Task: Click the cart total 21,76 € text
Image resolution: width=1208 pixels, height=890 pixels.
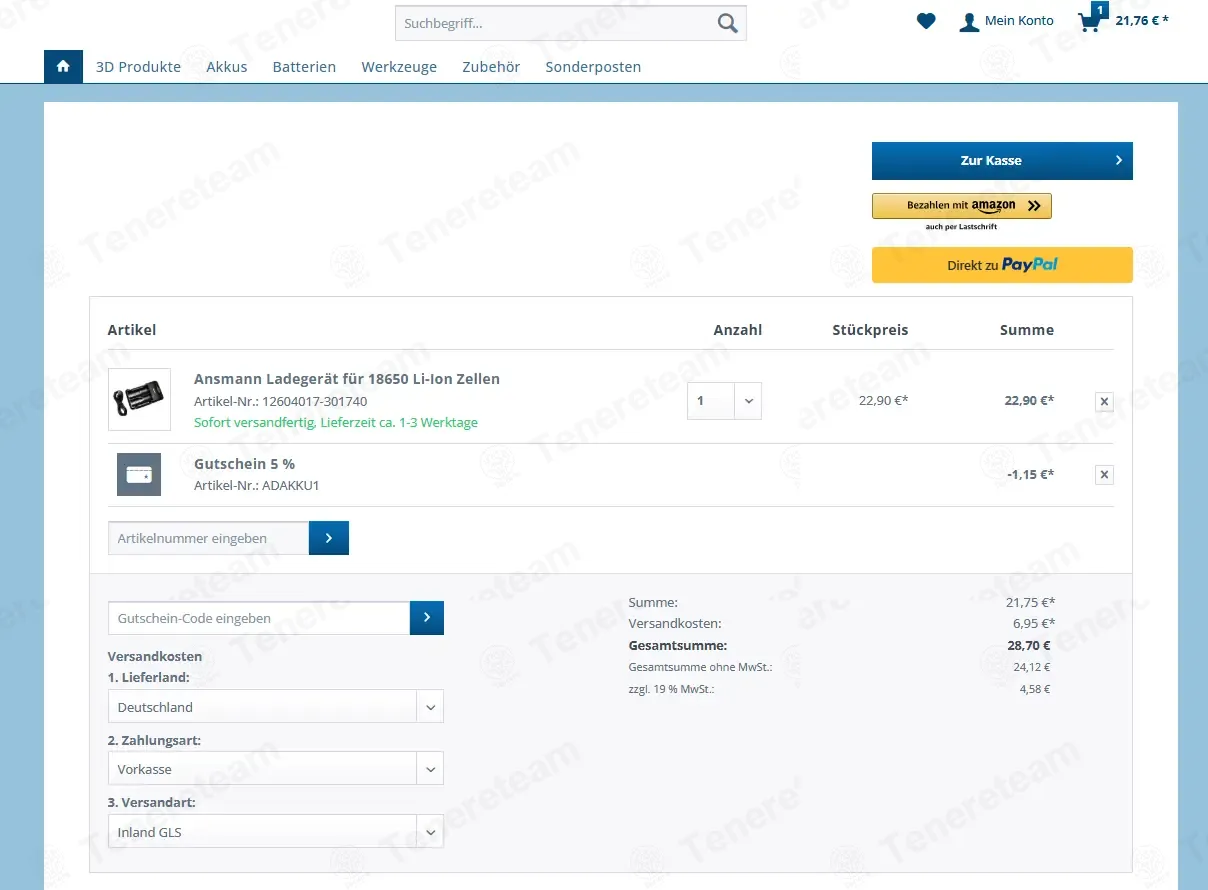Action: (x=1142, y=20)
